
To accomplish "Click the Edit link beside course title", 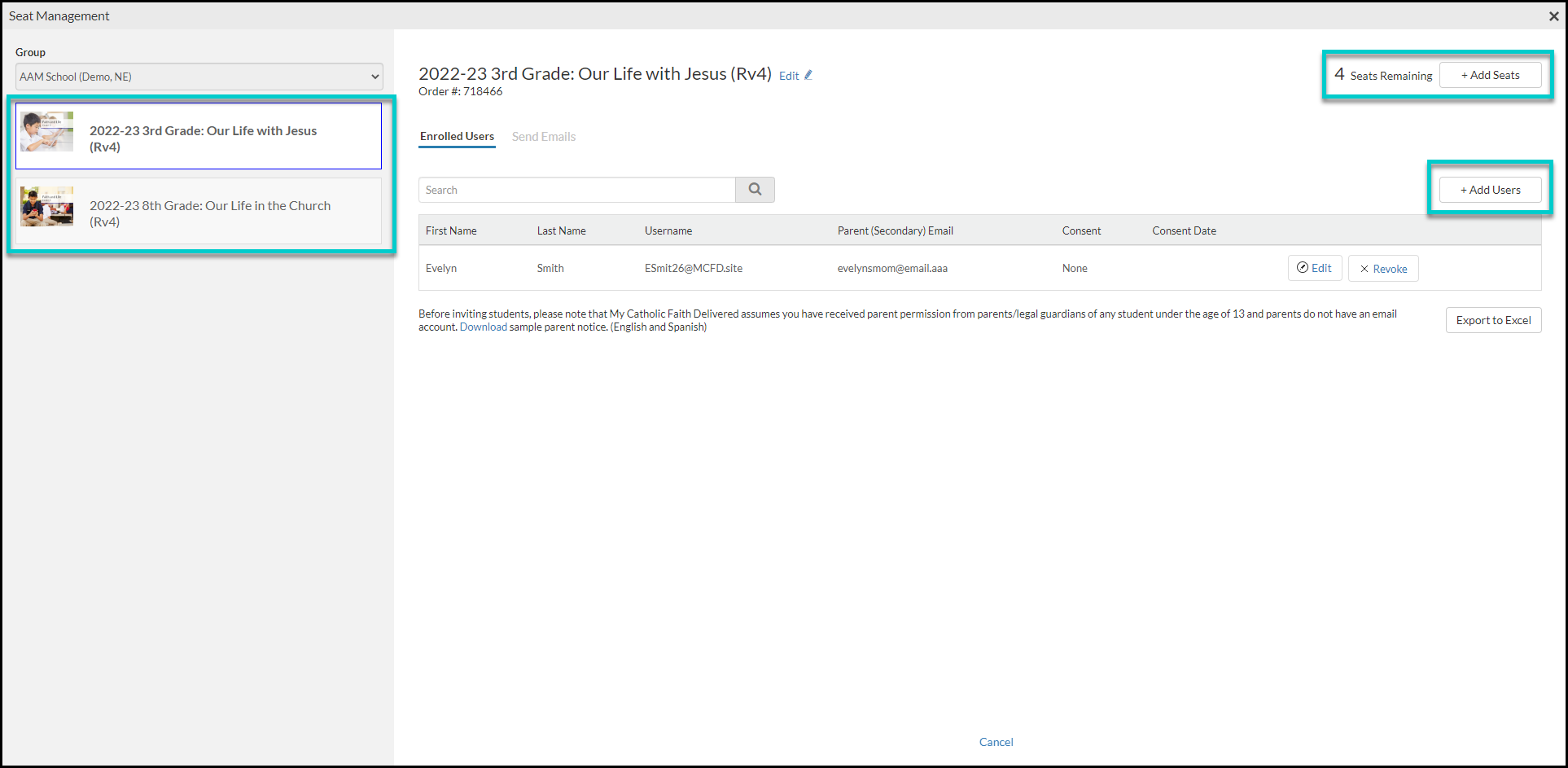I will 789,76.
